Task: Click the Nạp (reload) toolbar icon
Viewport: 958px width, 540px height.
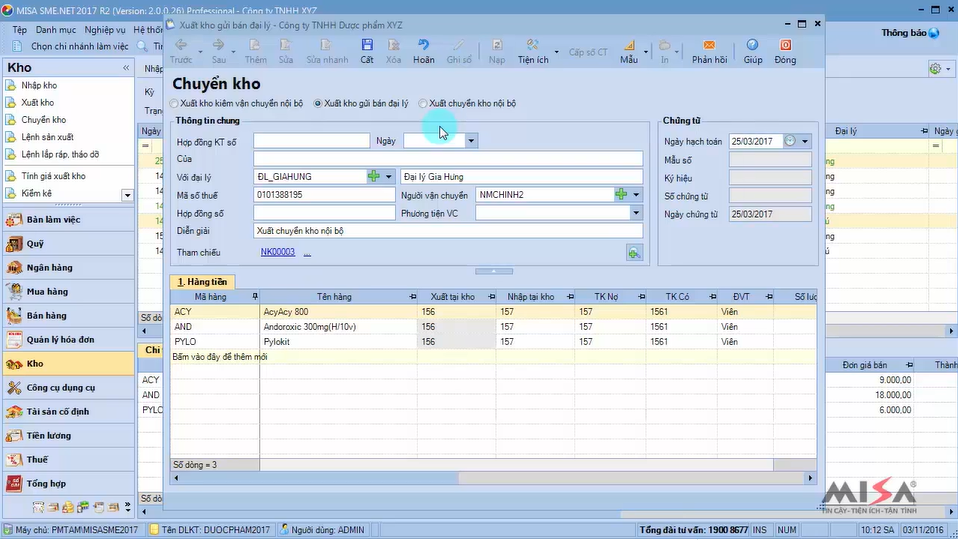Action: (497, 45)
